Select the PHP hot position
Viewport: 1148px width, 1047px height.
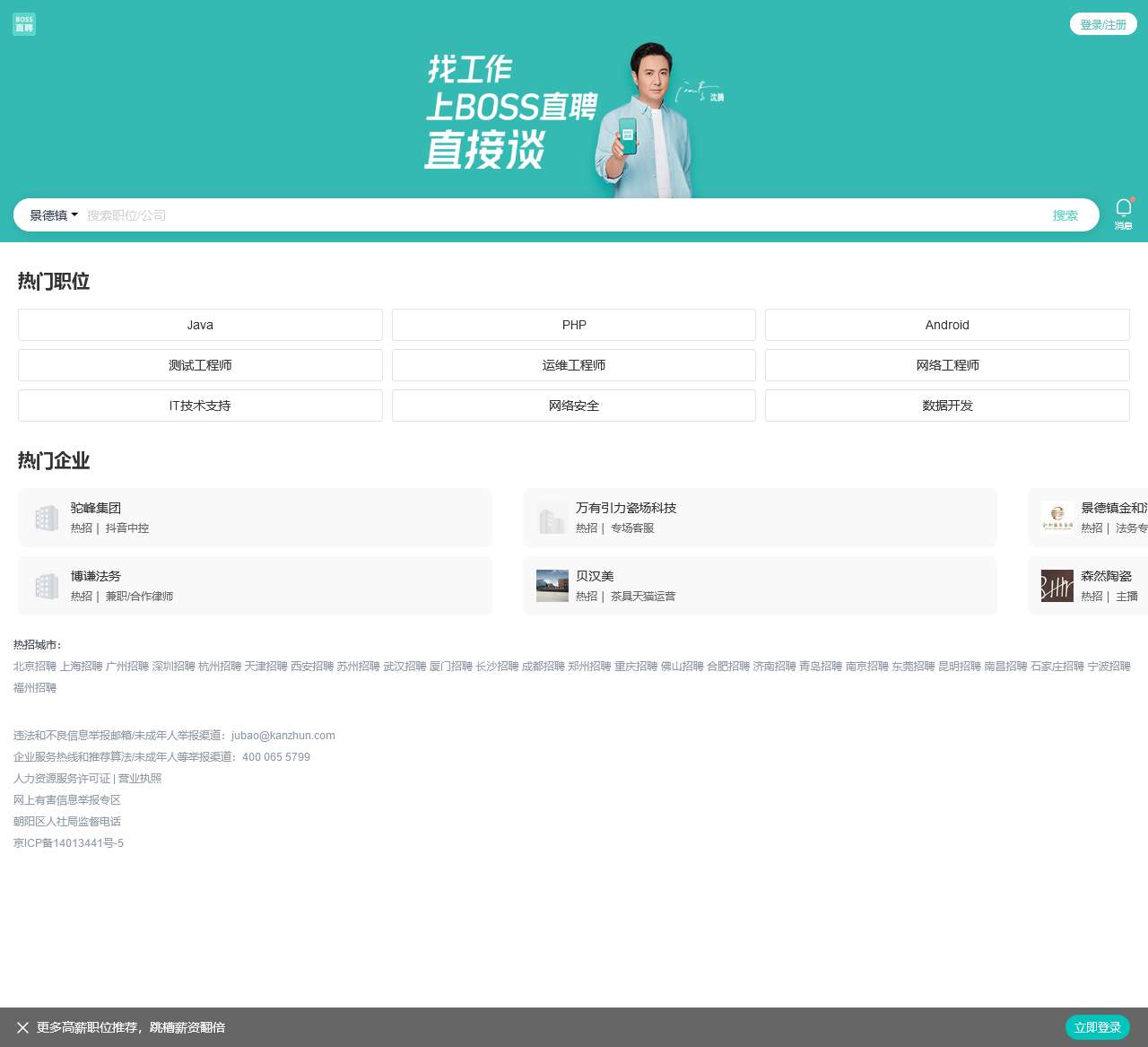(574, 325)
